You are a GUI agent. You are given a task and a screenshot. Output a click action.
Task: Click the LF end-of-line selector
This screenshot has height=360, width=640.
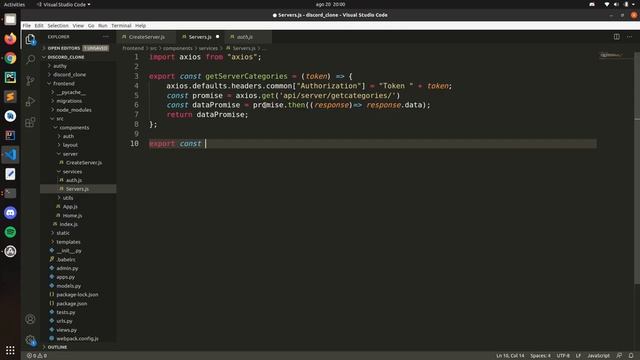click(578, 356)
